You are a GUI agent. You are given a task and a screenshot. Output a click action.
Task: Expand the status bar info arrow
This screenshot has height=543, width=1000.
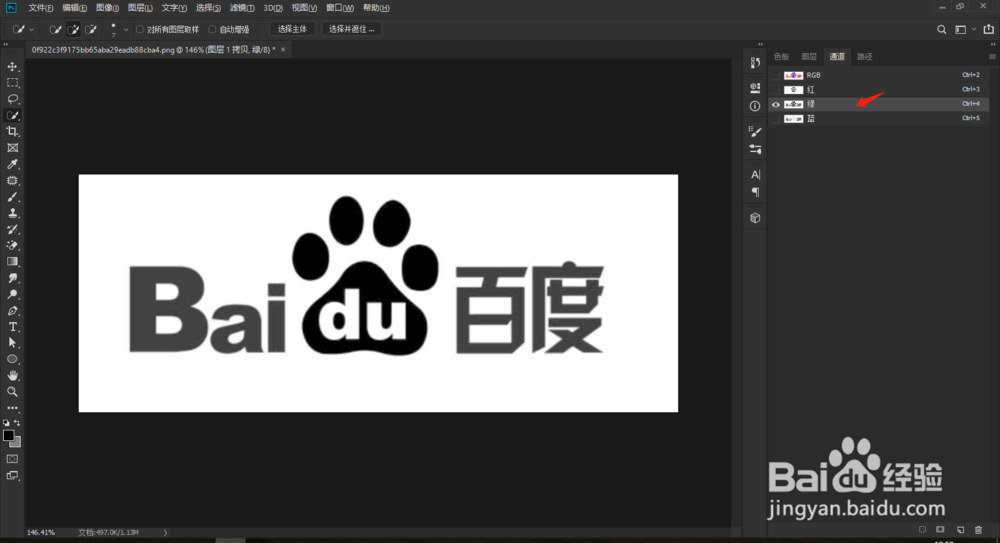[165, 532]
